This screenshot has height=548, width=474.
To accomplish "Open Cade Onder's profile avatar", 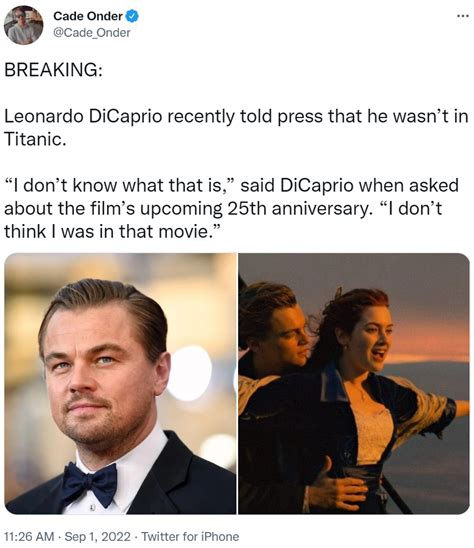I will [23, 25].
